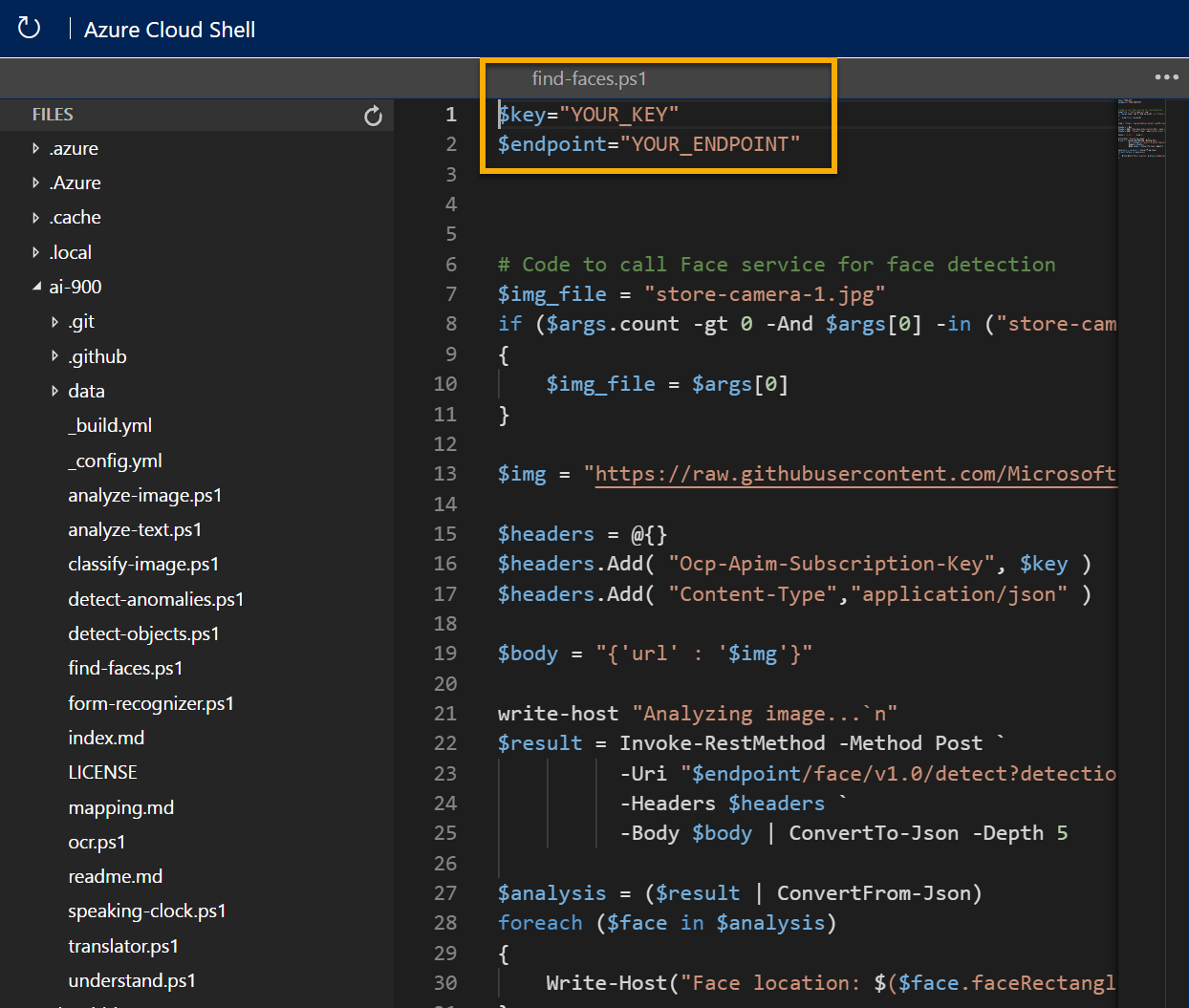Open detect-anomalies.ps1 file
This screenshot has height=1008, width=1189.
pyautogui.click(x=156, y=599)
